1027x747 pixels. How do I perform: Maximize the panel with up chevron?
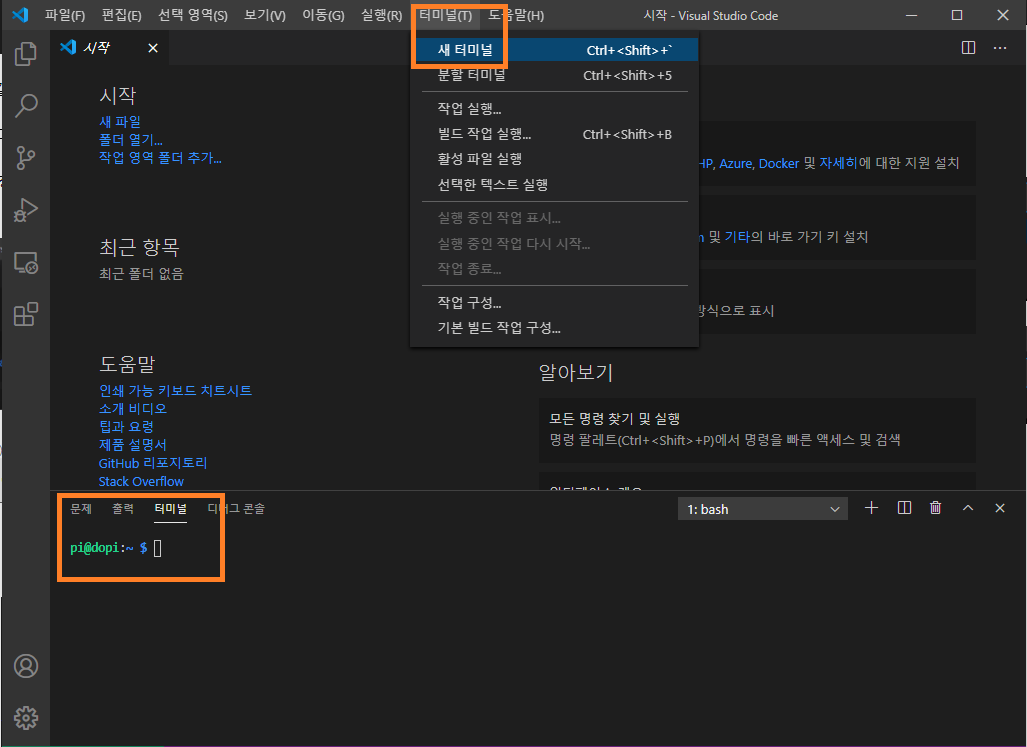967,508
